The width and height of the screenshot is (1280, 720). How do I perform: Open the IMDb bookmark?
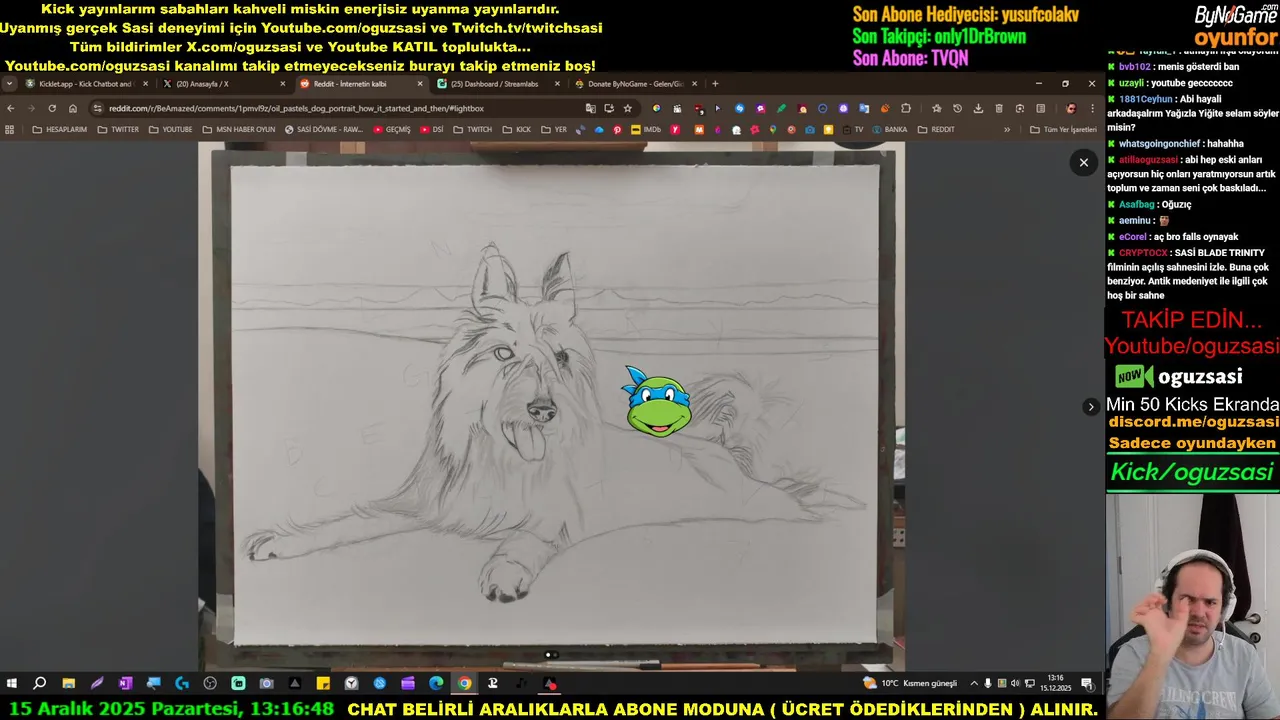tap(646, 129)
